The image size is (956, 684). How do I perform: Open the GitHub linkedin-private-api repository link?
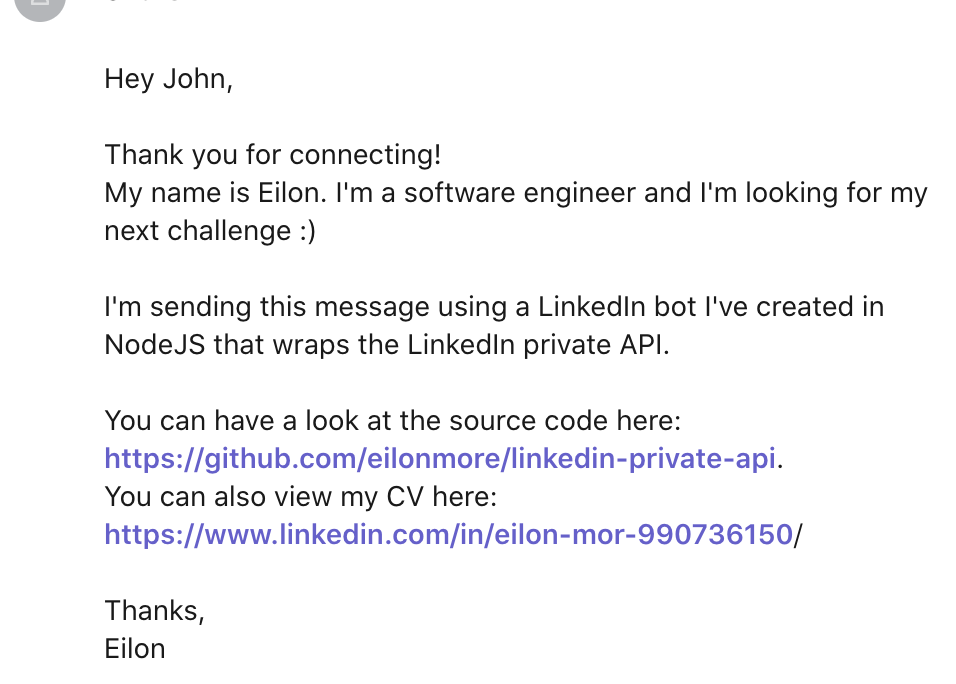click(440, 458)
